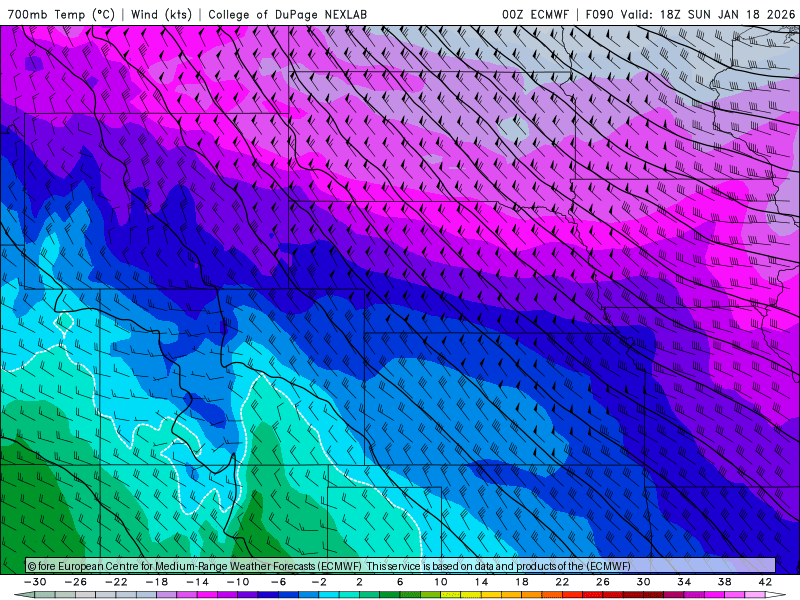Viewport: 800px width, 600px height.
Task: Click the '-22' color scale label
Action: [x=116, y=582]
